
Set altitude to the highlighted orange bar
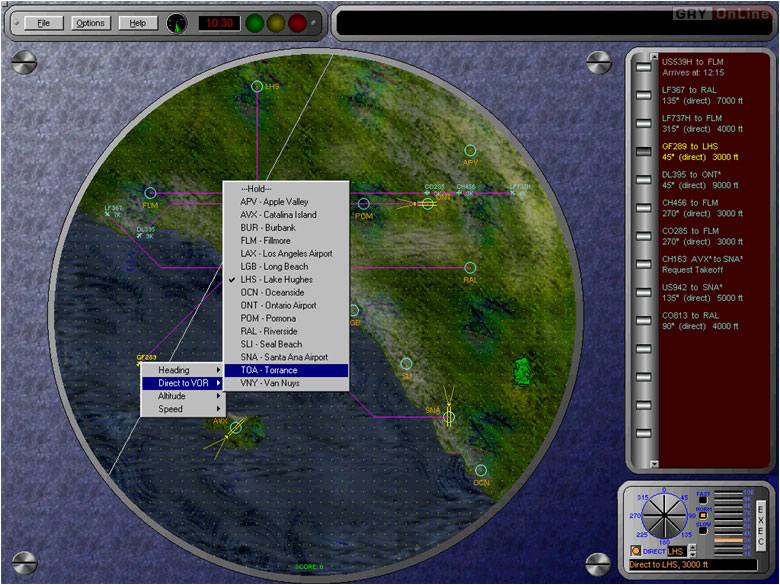coord(728,540)
